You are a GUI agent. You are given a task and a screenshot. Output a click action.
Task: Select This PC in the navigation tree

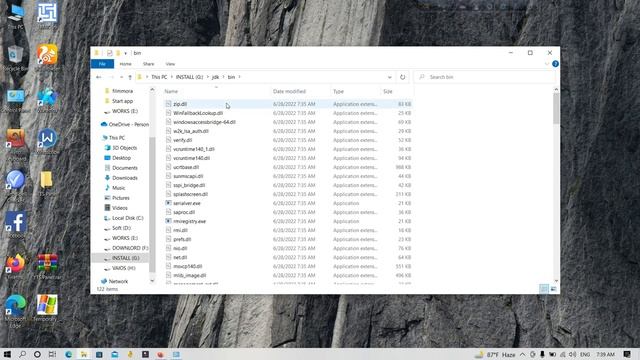click(x=116, y=138)
